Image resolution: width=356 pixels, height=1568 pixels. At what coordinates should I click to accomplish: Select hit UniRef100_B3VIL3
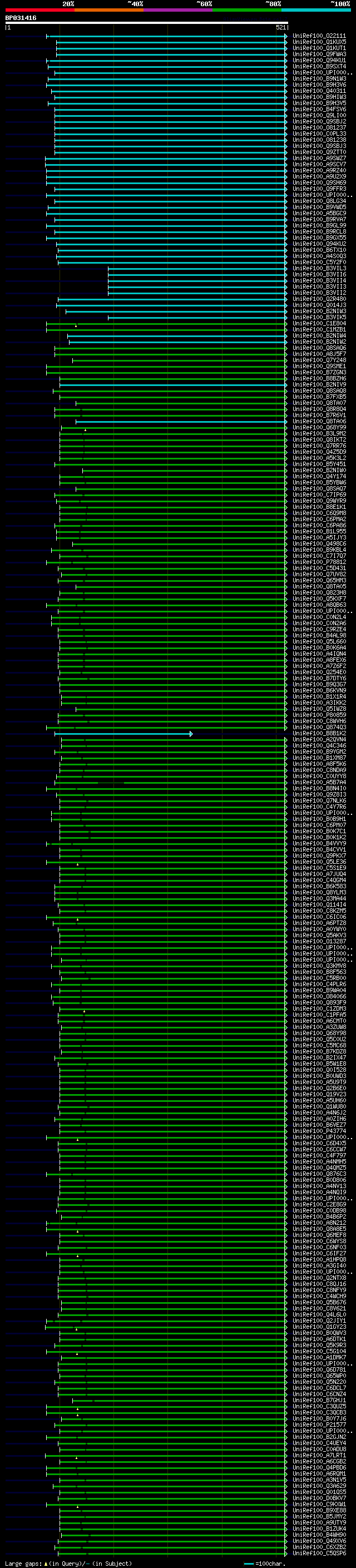(x=319, y=269)
